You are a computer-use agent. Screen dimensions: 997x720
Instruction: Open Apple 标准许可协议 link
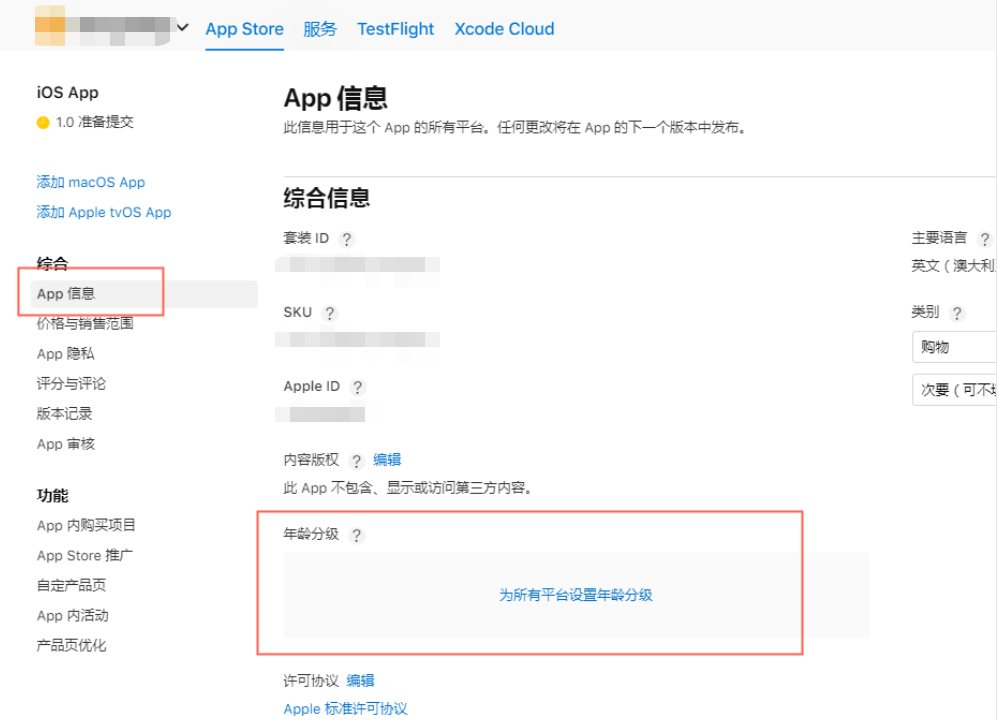[345, 709]
